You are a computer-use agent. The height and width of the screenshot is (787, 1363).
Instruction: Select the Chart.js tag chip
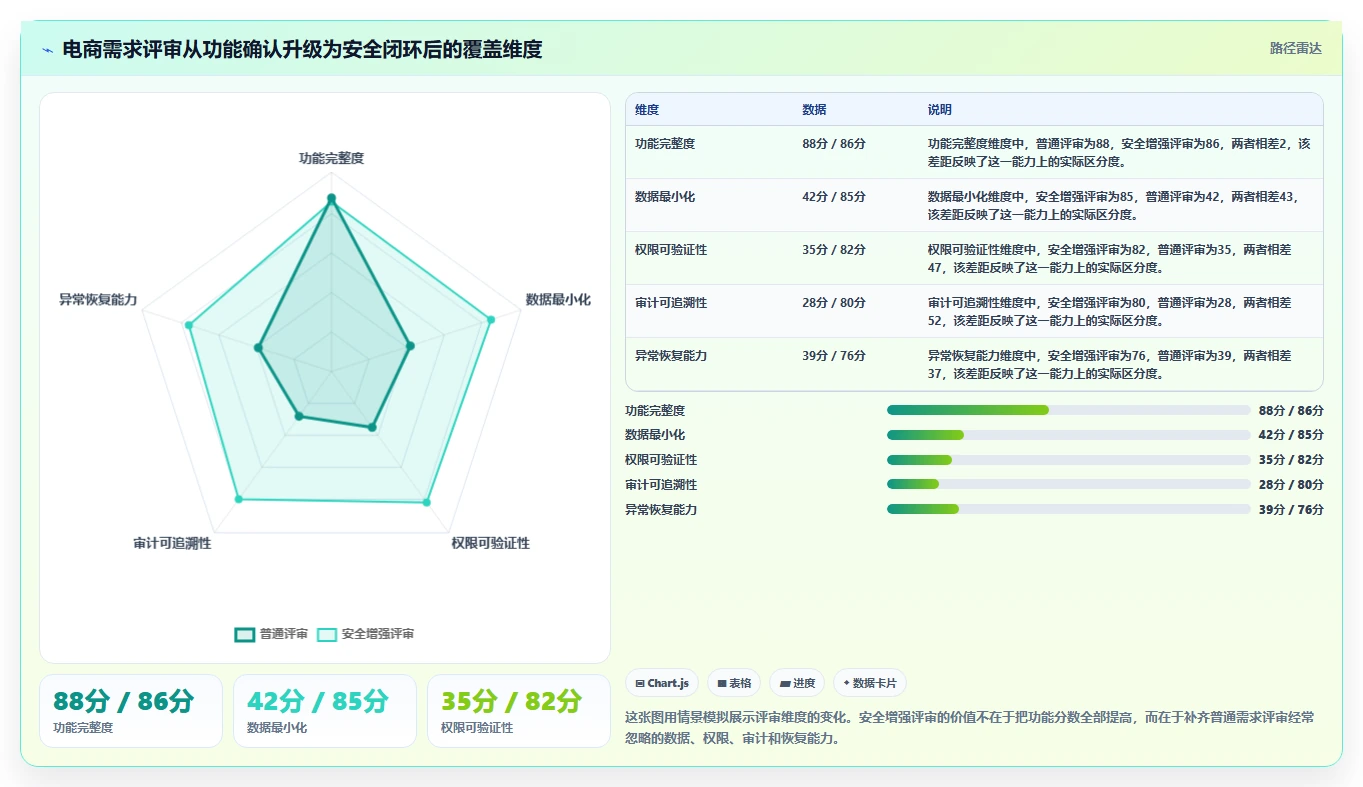pyautogui.click(x=662, y=683)
